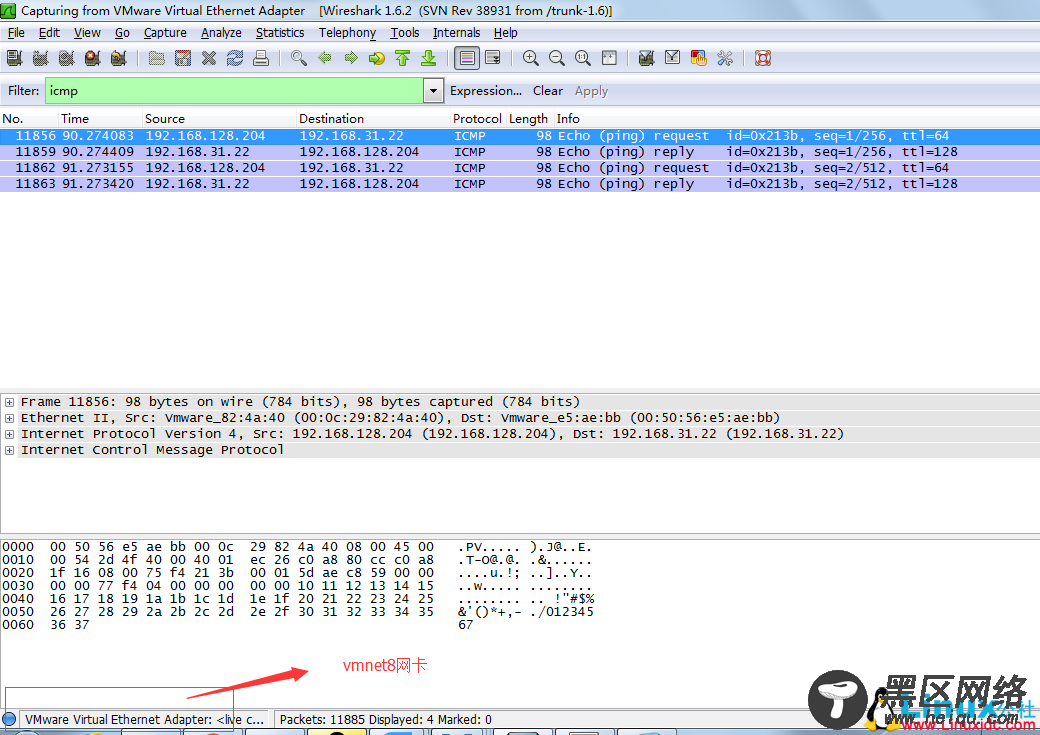Viewport: 1040px width, 735px height.
Task: Open the filter history dropdown arrow
Action: pos(433,91)
